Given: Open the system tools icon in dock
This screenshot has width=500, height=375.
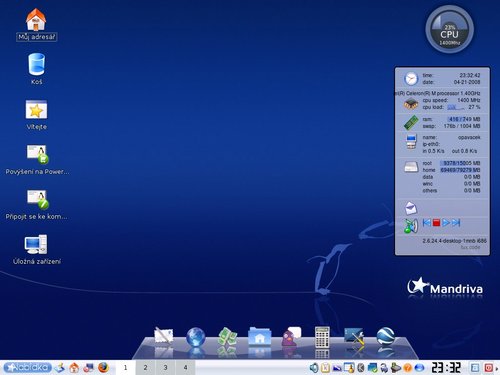Looking at the screenshot, I should tap(354, 337).
